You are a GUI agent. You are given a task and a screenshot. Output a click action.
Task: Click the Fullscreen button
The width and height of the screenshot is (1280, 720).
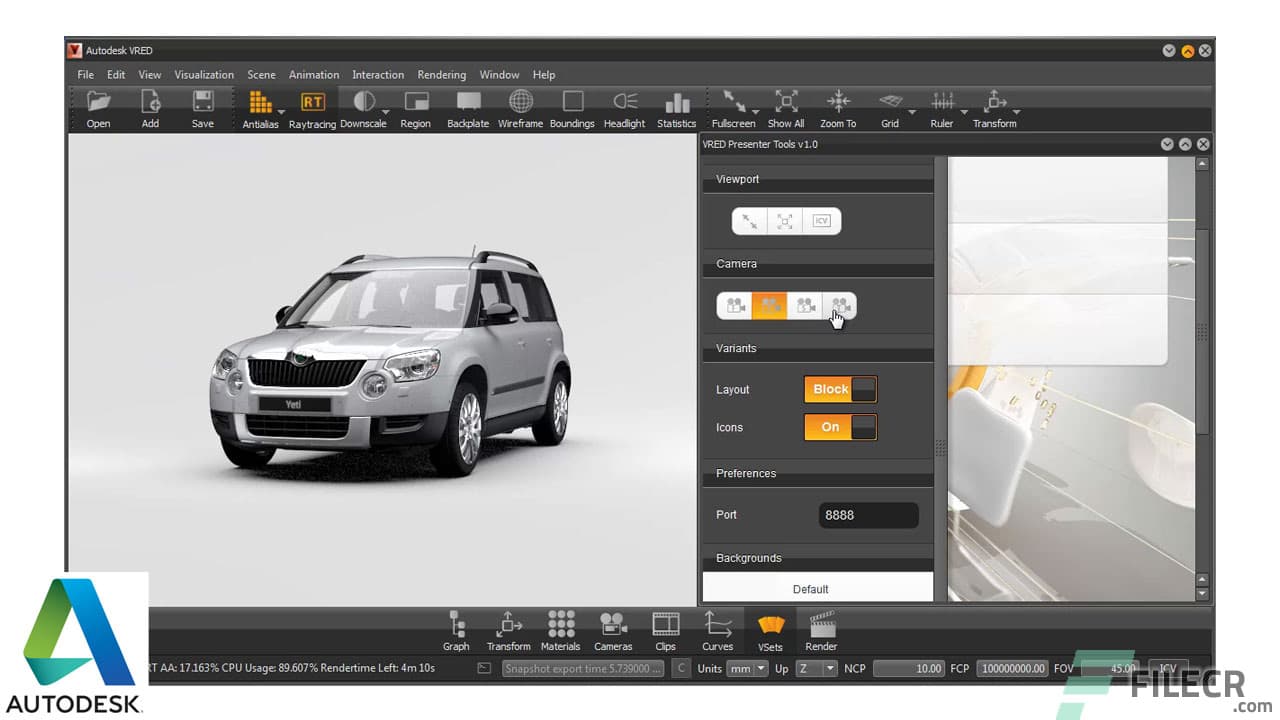733,105
